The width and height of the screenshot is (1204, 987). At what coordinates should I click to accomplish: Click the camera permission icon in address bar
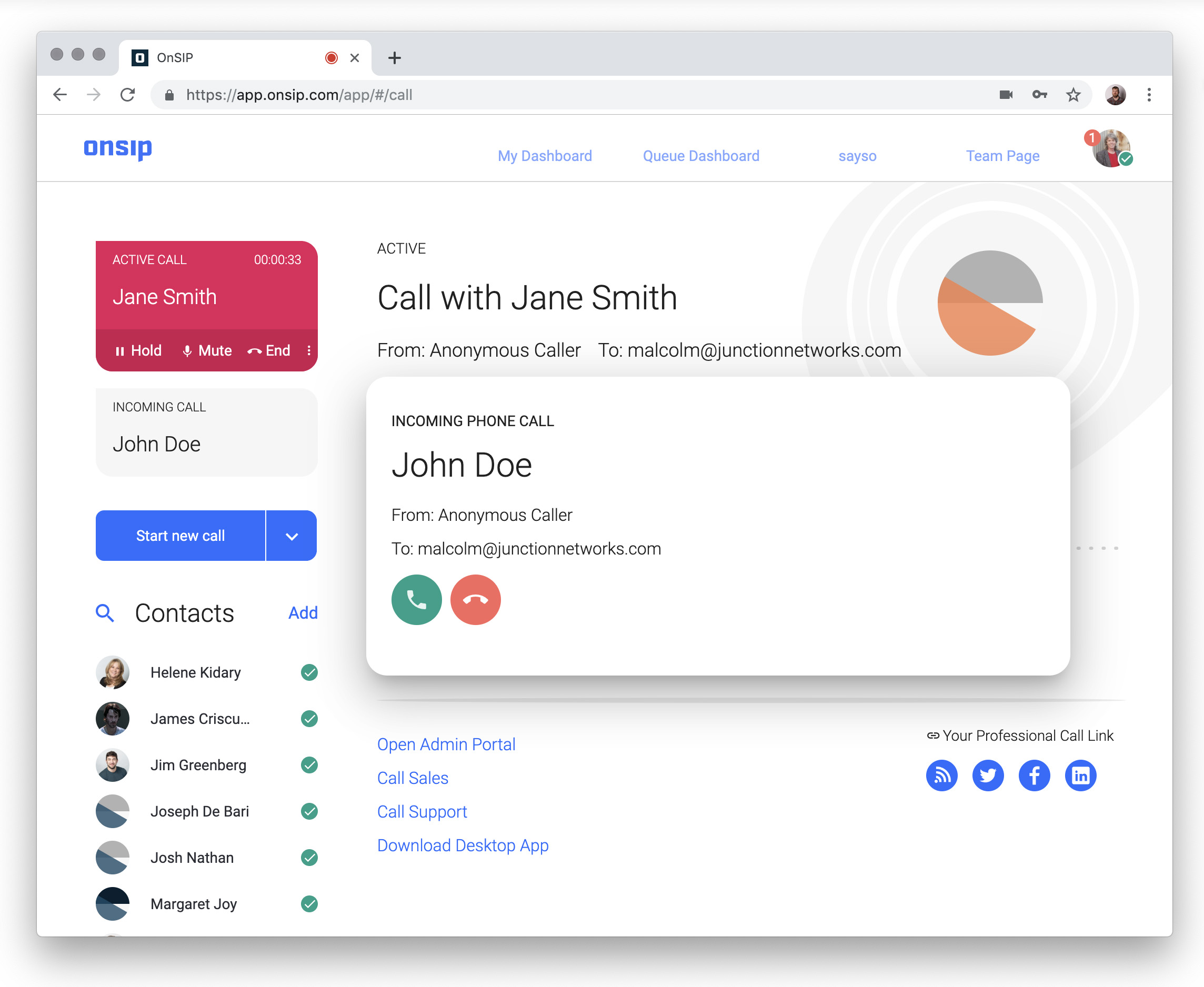1006,94
